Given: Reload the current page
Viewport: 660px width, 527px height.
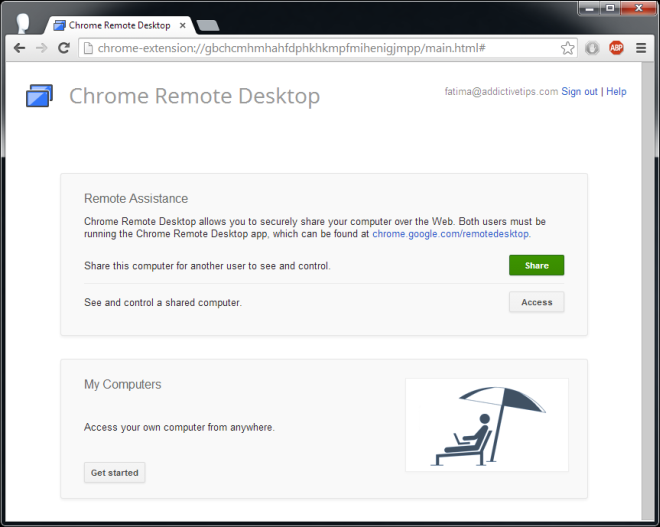Looking at the screenshot, I should point(64,48).
